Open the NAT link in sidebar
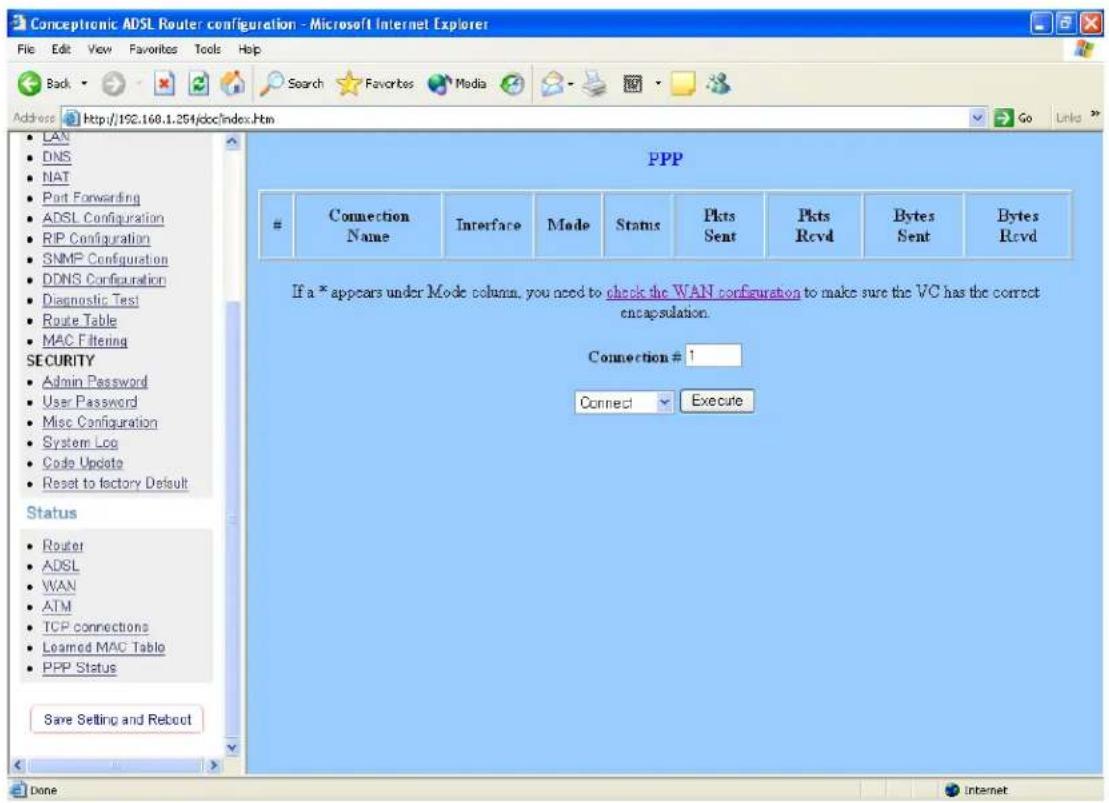 tap(56, 177)
